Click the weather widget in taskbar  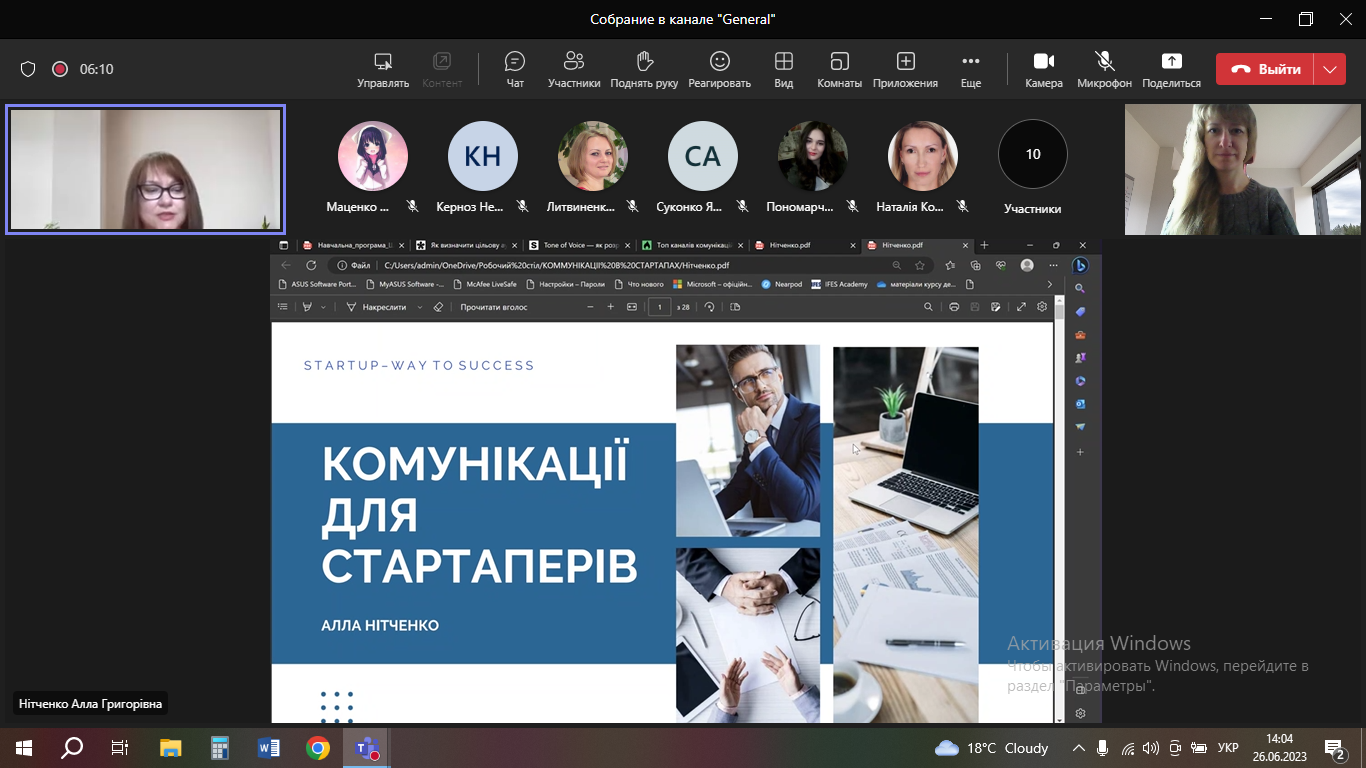pyautogui.click(x=991, y=748)
